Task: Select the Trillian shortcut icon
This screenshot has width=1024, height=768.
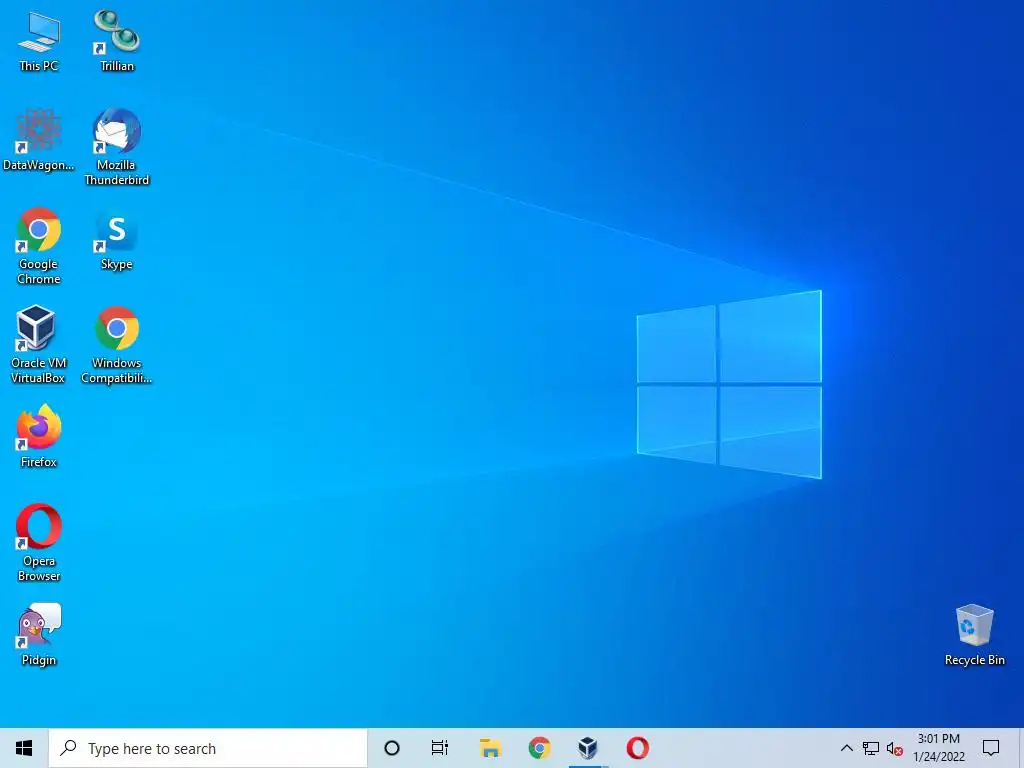Action: click(x=116, y=40)
